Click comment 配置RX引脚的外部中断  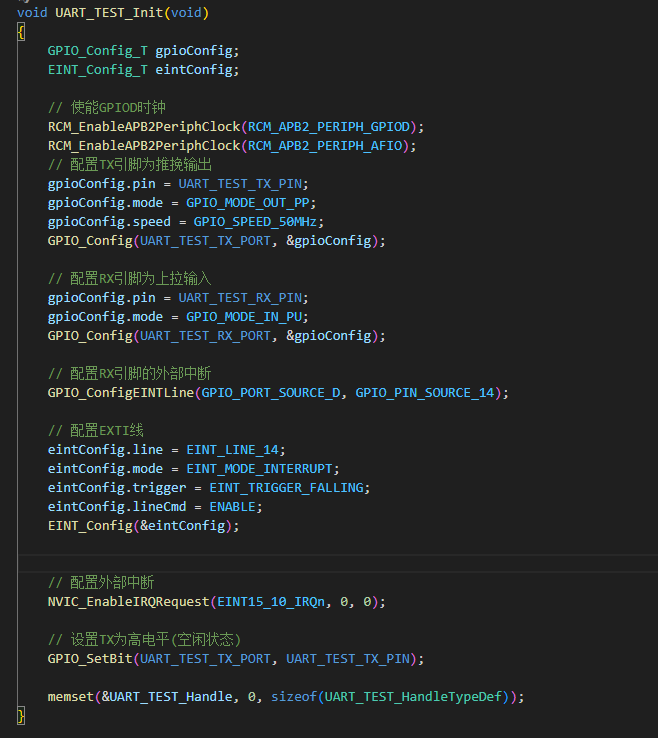pyautogui.click(x=130, y=374)
